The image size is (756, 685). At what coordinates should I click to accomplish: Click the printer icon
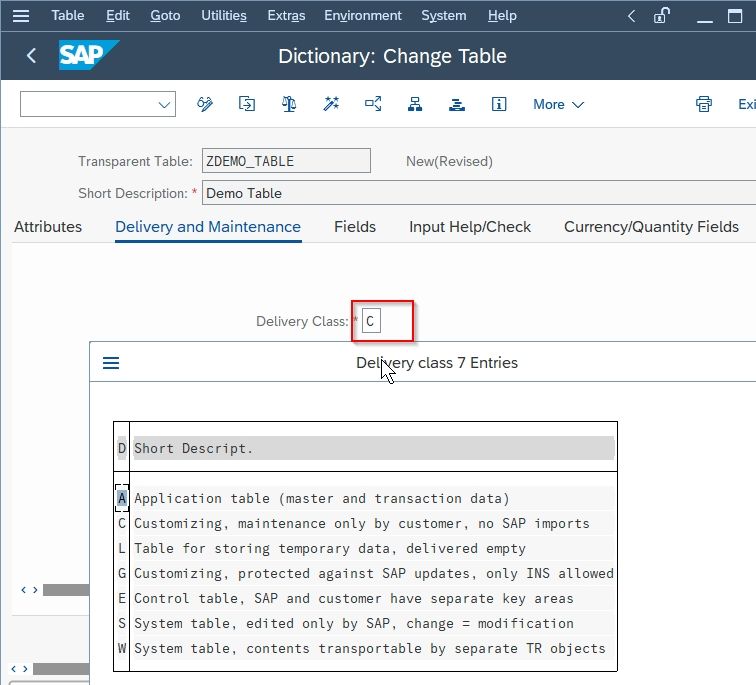pyautogui.click(x=703, y=104)
